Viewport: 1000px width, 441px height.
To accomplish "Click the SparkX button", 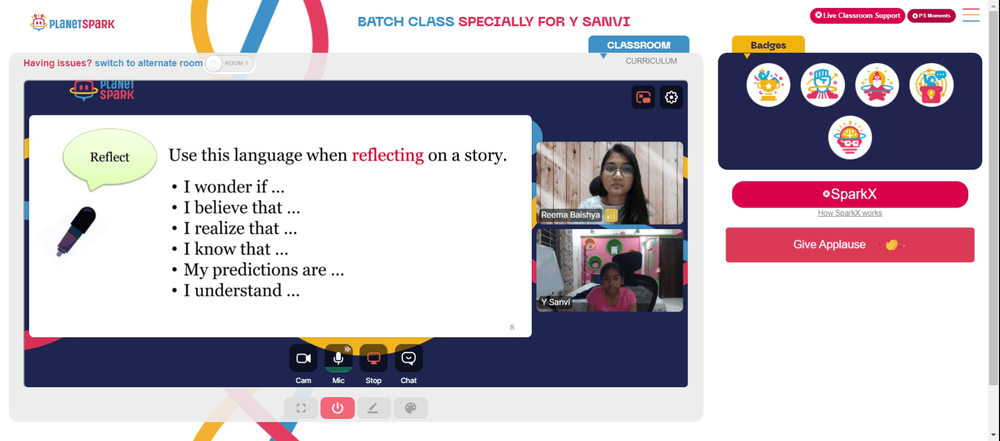I will (x=849, y=194).
